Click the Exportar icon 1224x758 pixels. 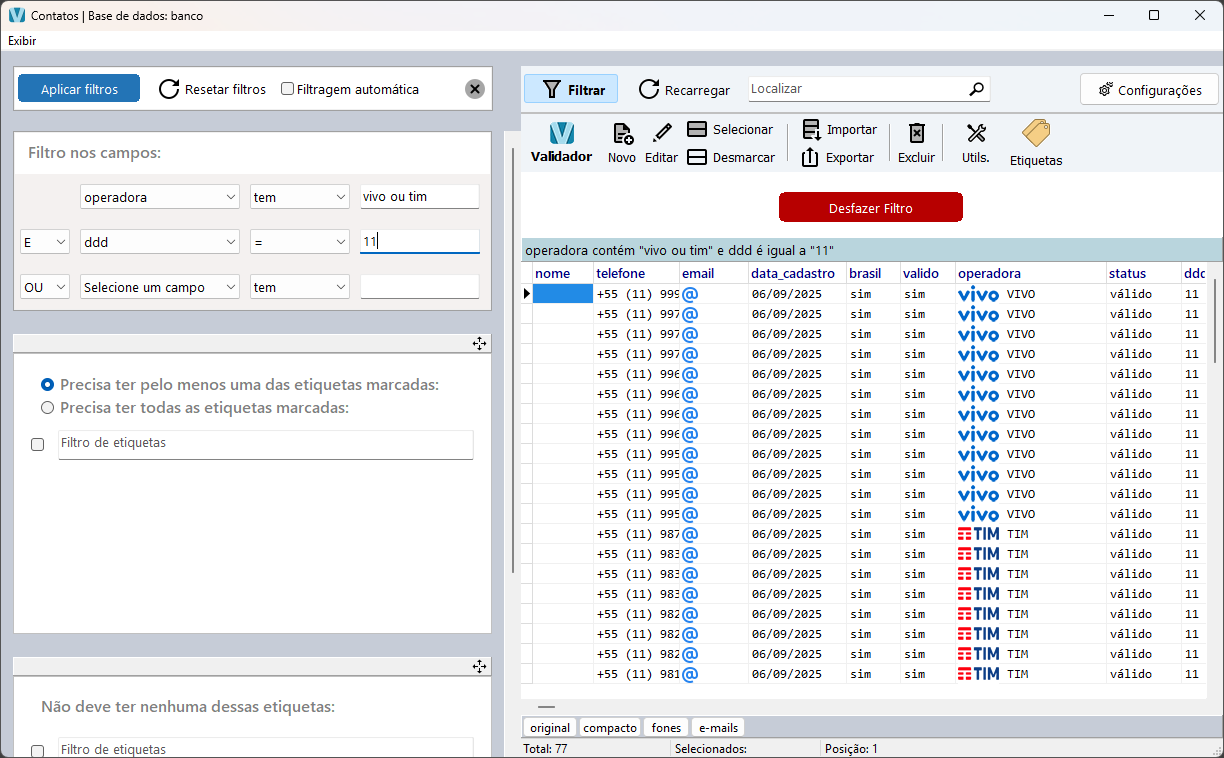coord(811,157)
